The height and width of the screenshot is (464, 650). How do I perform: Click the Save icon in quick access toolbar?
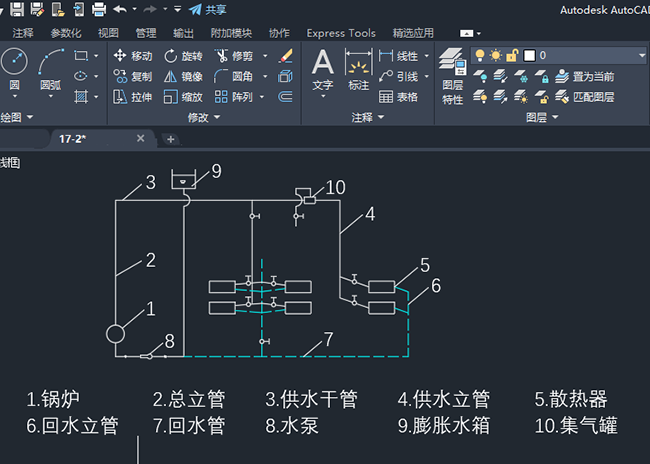[17, 9]
